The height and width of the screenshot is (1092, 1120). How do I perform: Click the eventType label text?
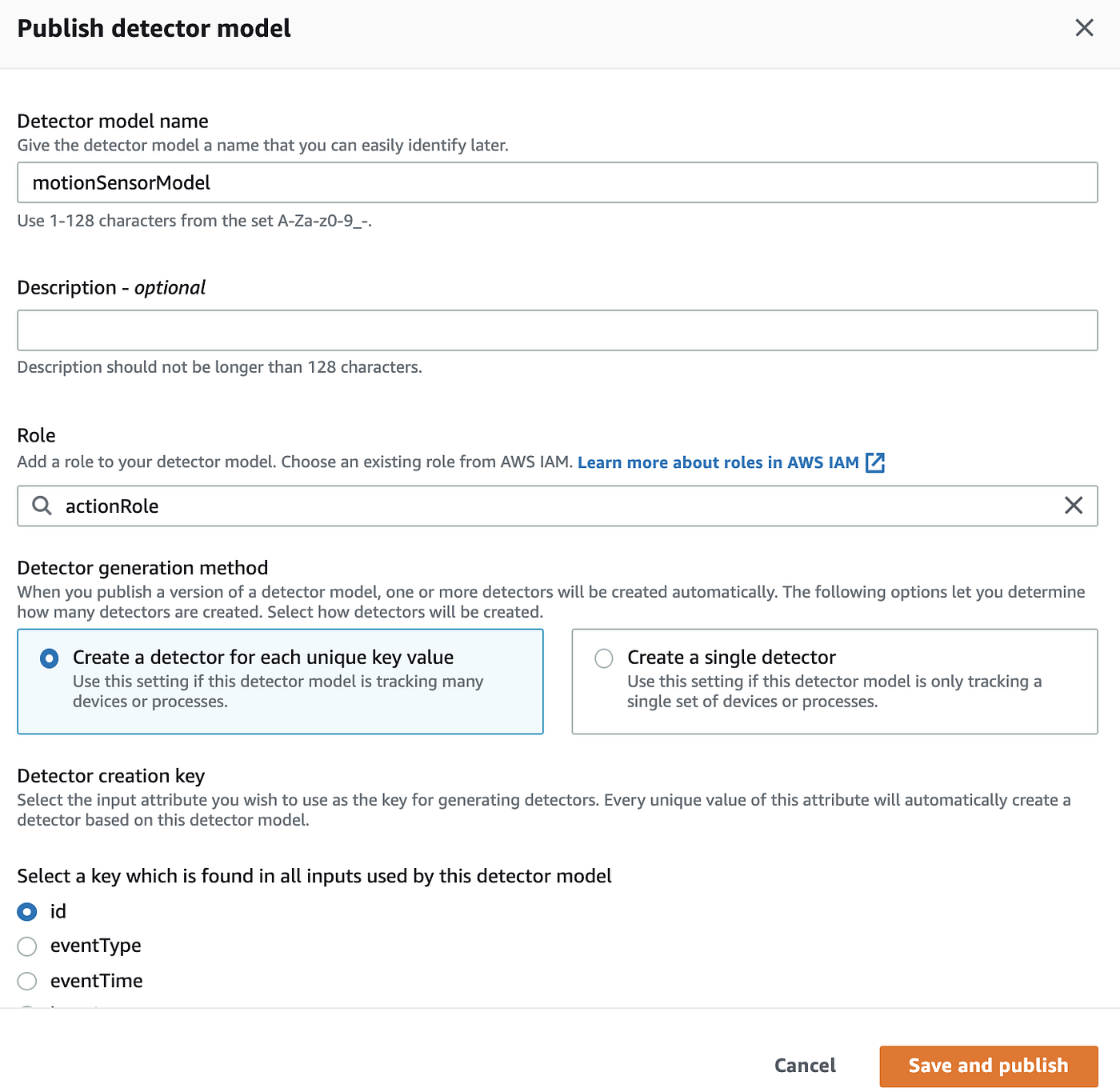point(95,946)
